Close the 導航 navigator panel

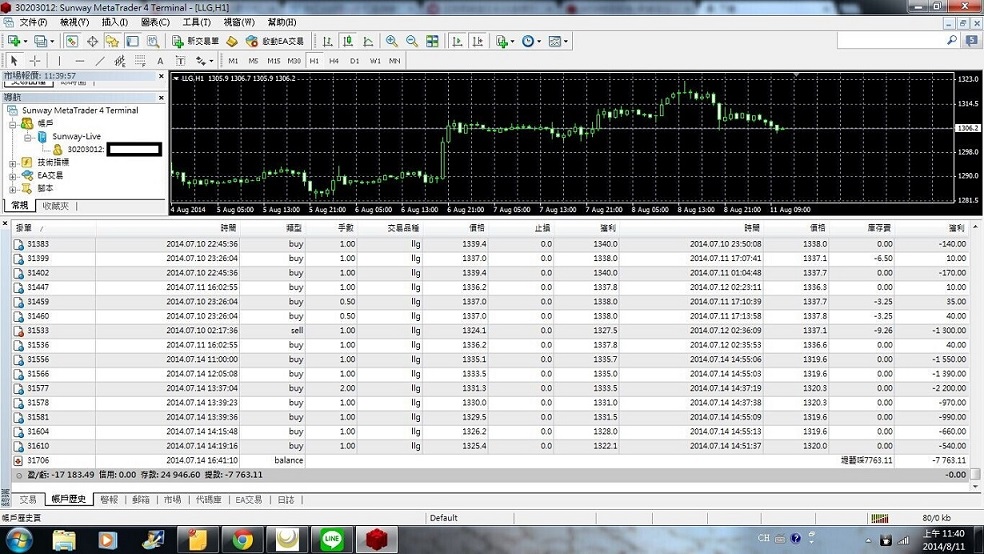click(x=161, y=98)
